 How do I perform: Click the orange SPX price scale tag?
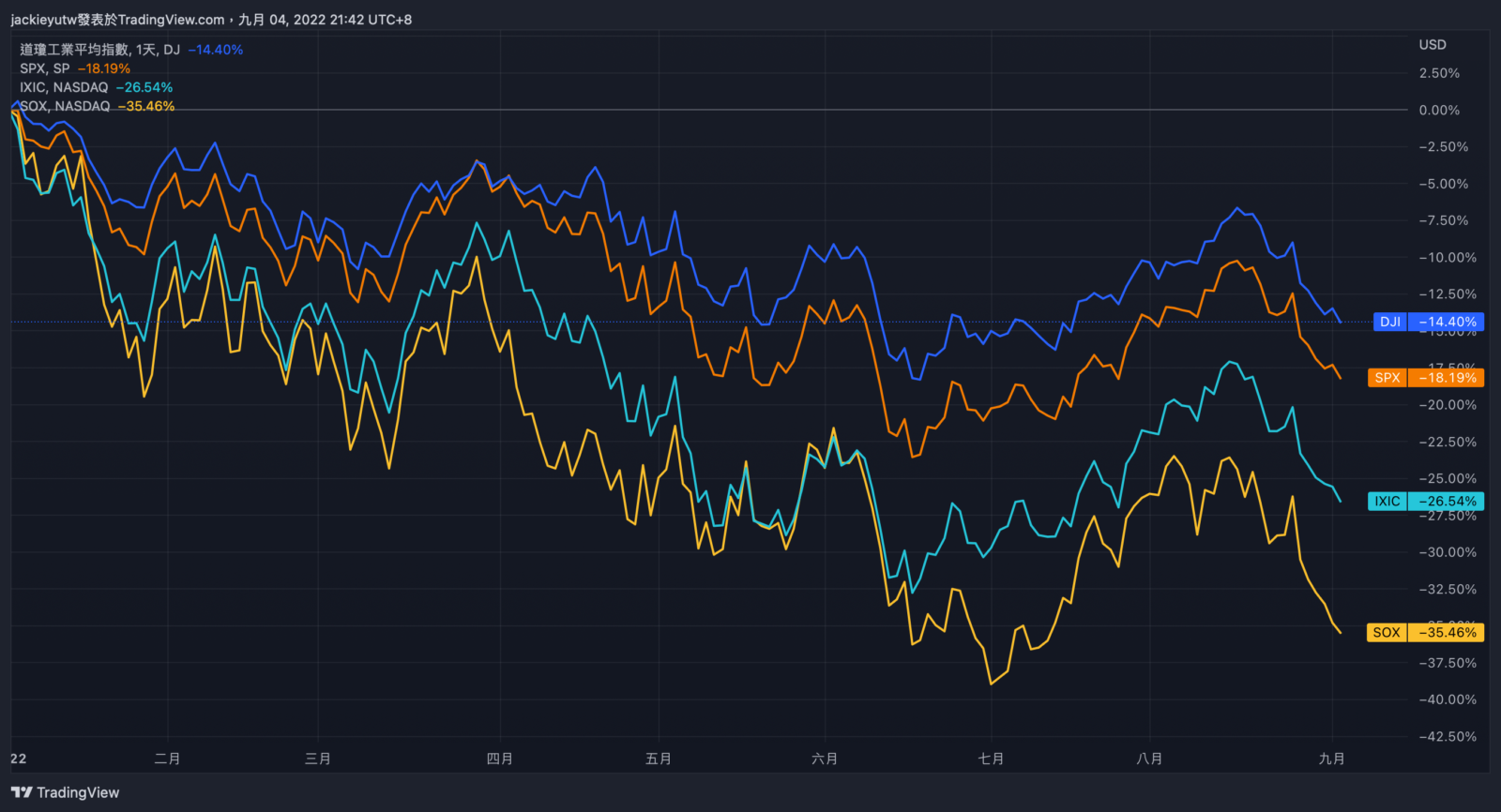(x=1387, y=378)
